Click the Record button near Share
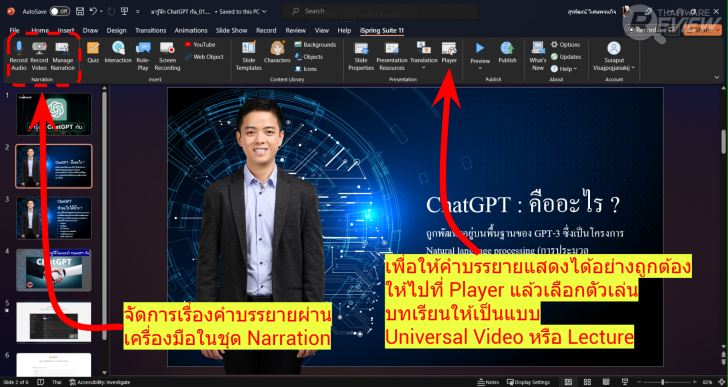Viewport: 728px width, 387px height. [x=643, y=30]
